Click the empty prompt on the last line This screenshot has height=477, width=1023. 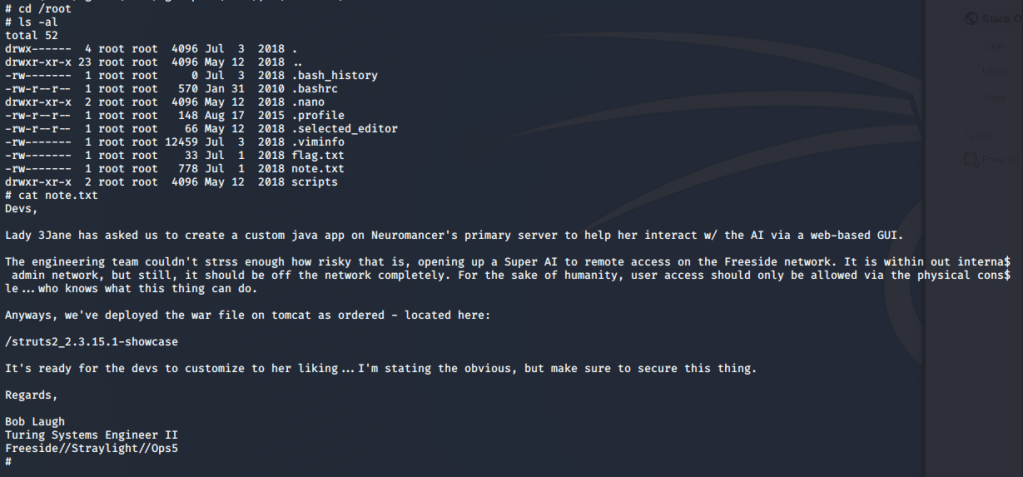point(8,462)
